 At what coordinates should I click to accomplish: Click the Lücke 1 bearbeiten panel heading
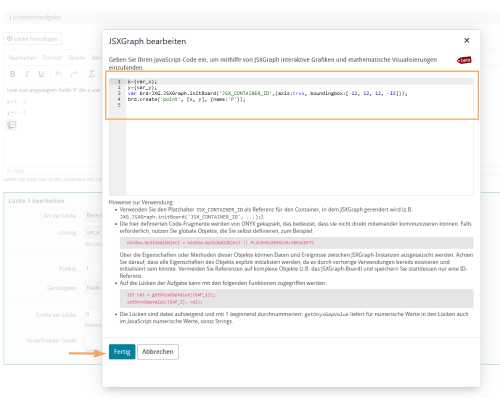36,201
